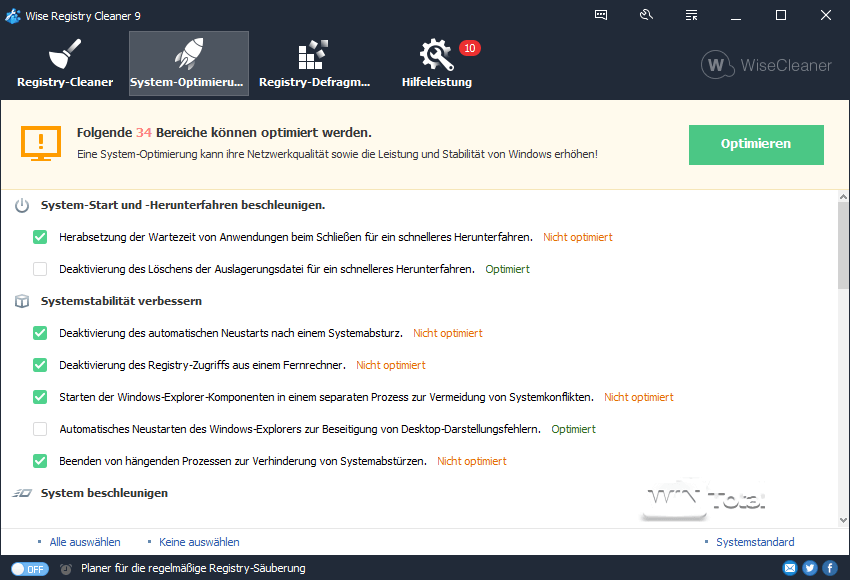Screen dimensions: 850x580
Task: Click the Folgende 34 Bereiche headline
Action: point(224,133)
